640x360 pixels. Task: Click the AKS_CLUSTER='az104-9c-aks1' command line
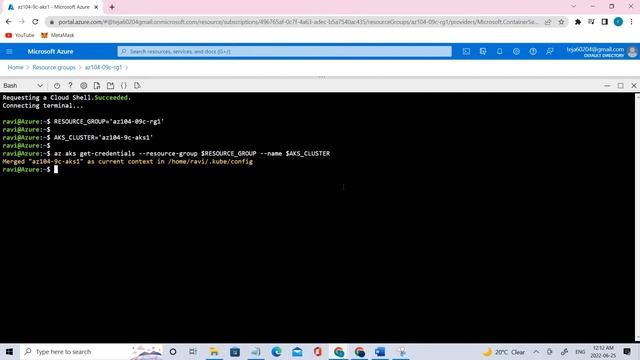click(103, 138)
